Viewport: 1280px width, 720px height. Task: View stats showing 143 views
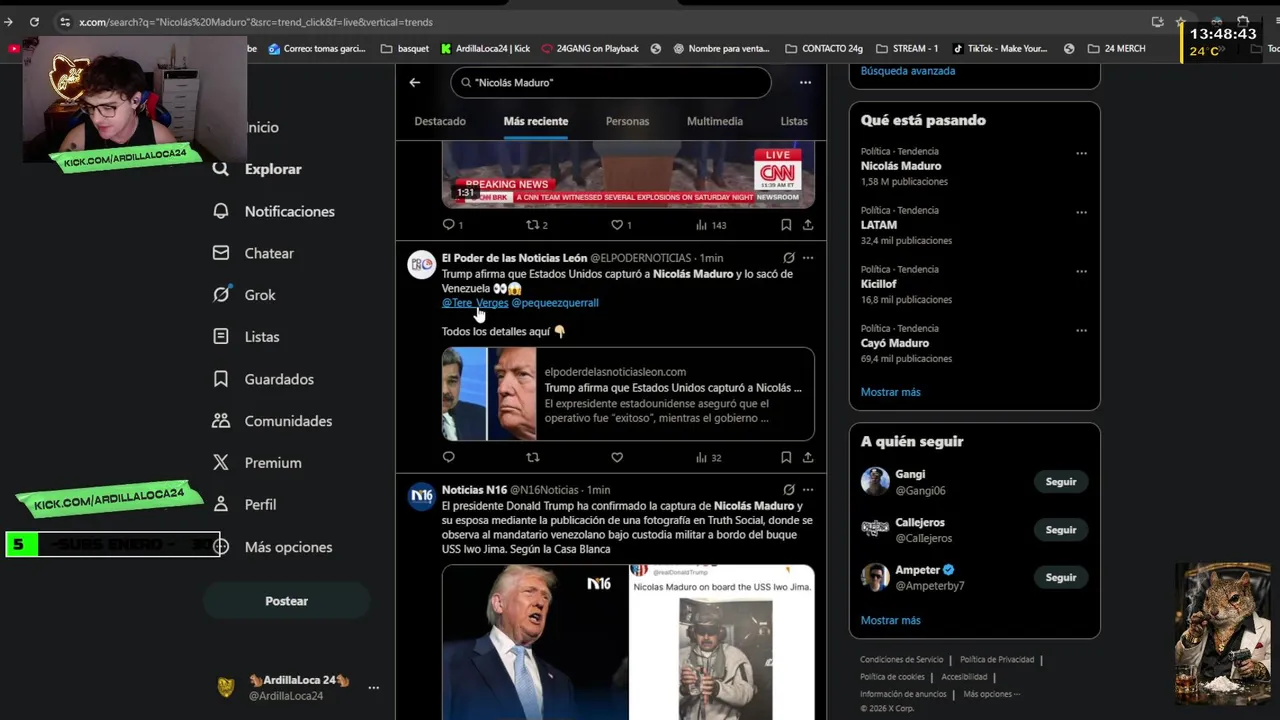(711, 225)
